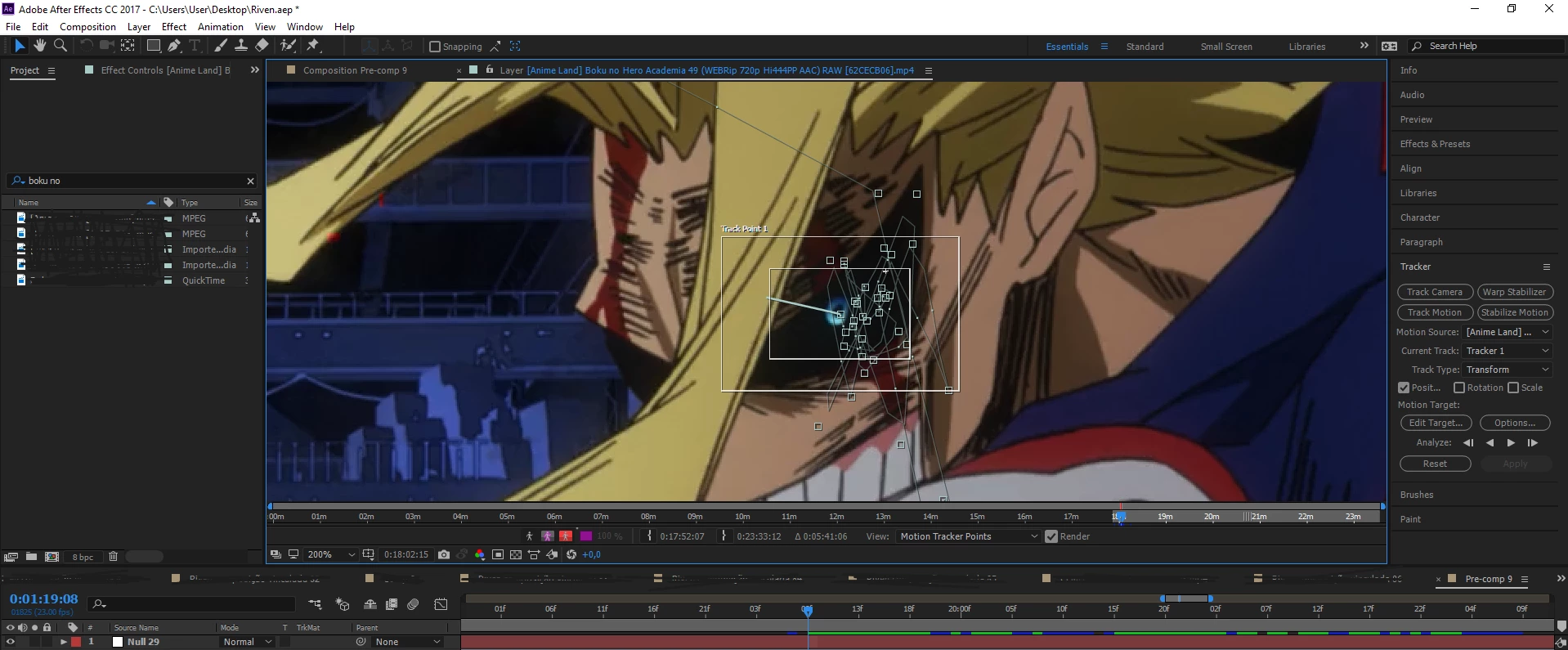This screenshot has width=1568, height=650.
Task: Open the 200% magnification dropdown
Action: click(330, 554)
